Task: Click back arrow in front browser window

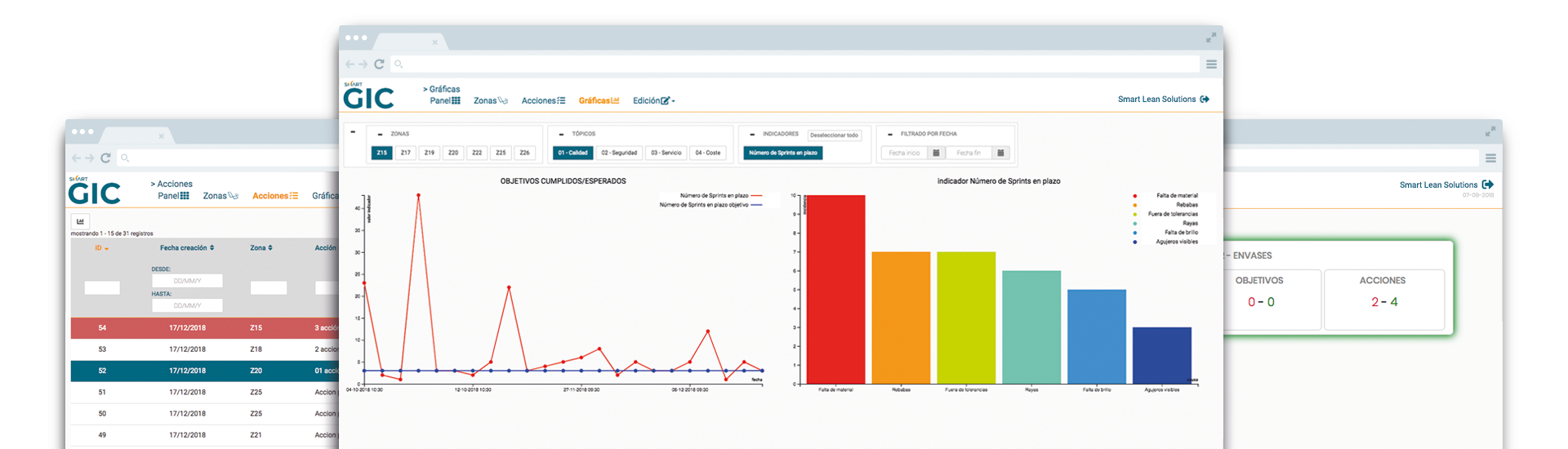Action: (x=350, y=64)
